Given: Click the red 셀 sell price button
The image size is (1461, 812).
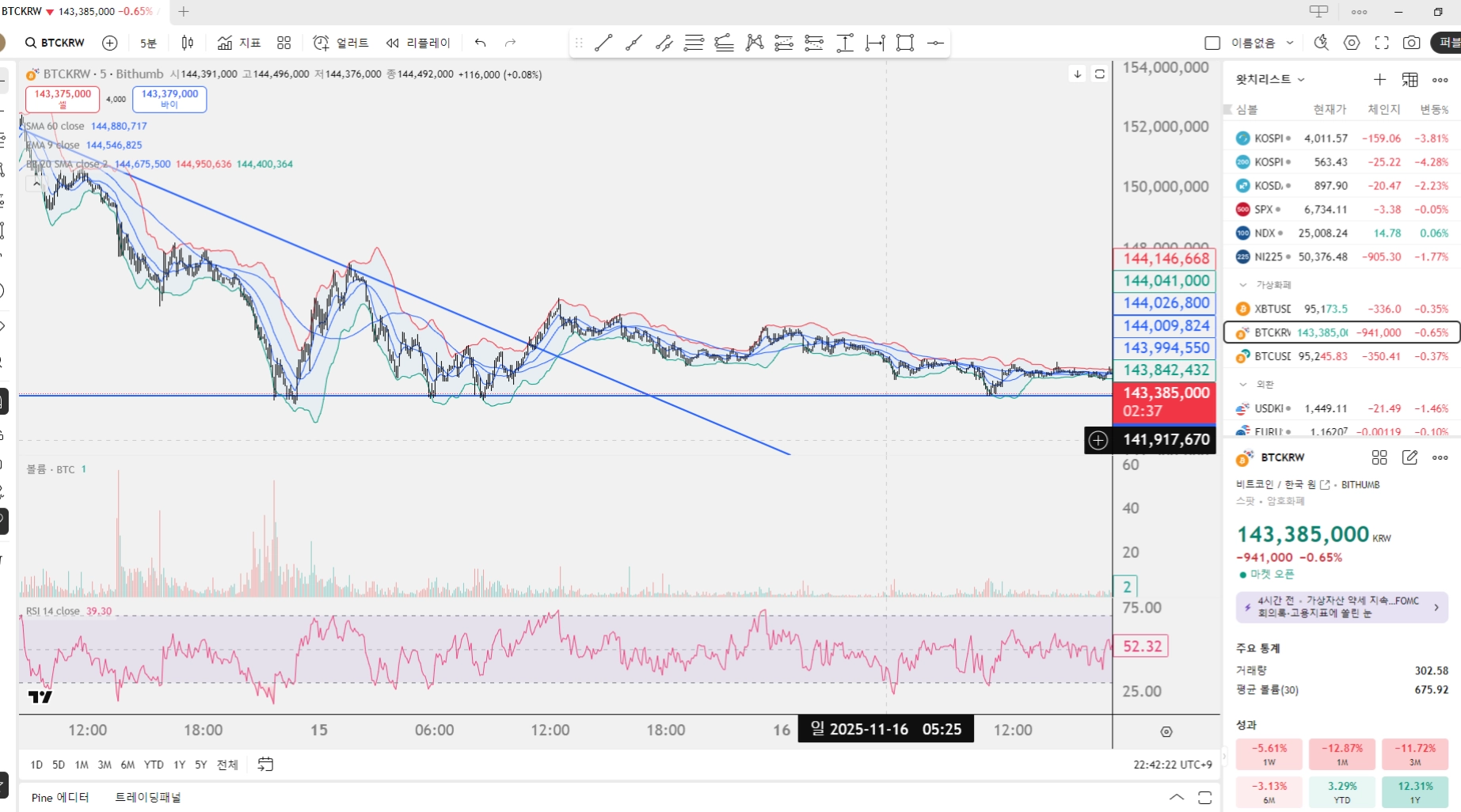Looking at the screenshot, I should click(x=63, y=99).
